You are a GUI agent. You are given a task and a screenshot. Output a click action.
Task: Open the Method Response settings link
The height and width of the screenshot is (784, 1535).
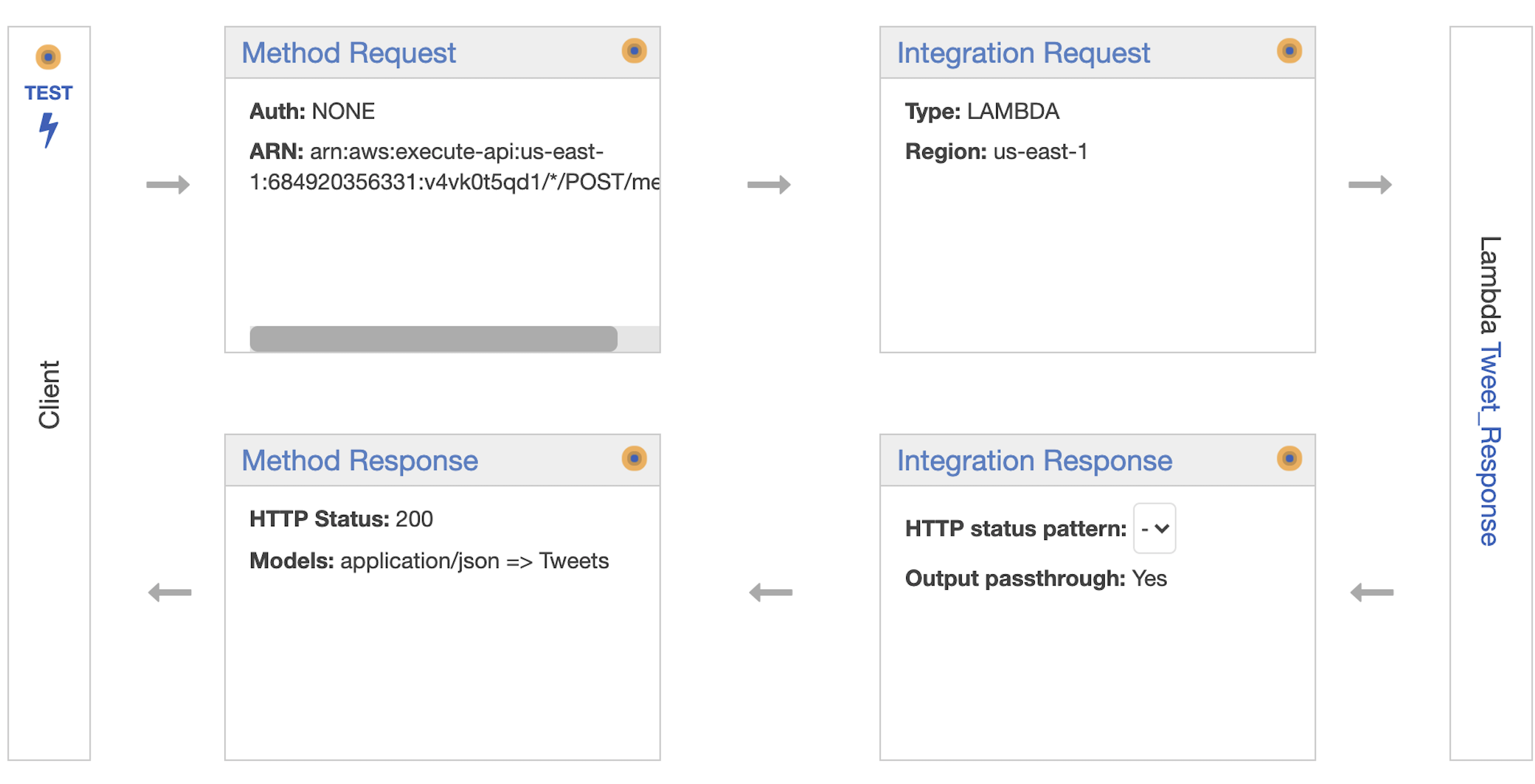[x=360, y=461]
